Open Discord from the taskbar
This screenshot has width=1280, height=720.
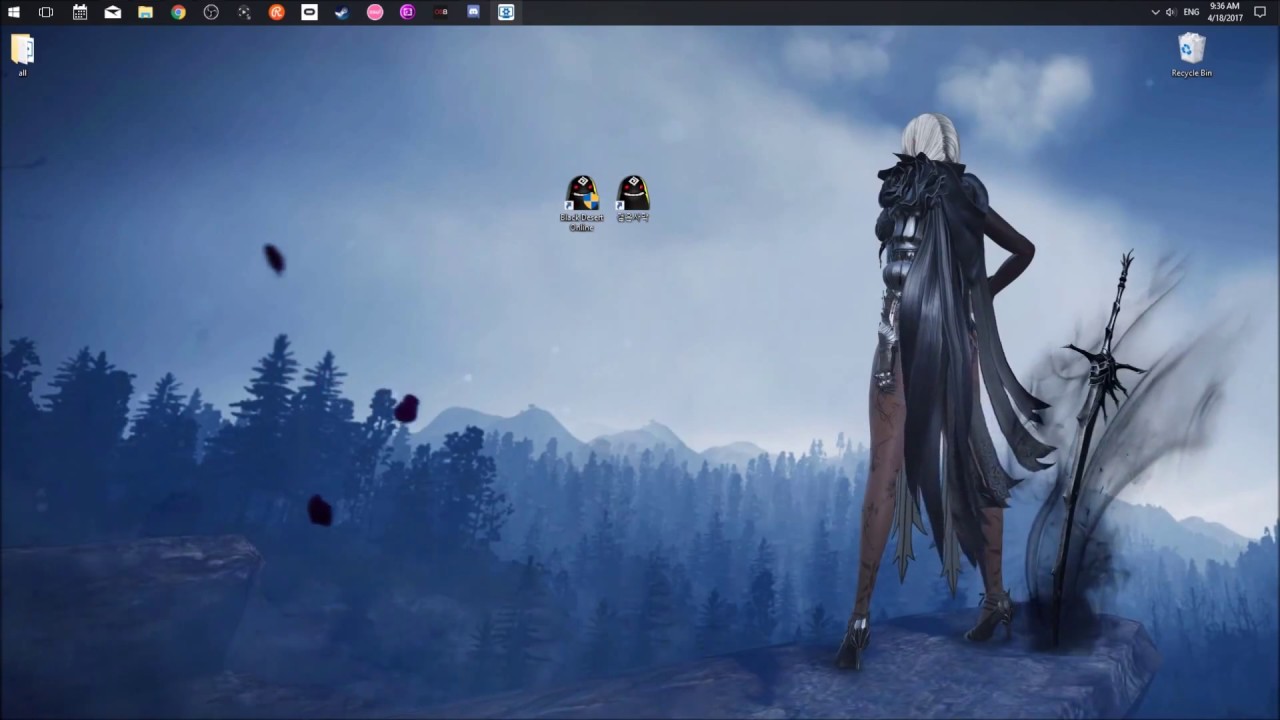pos(474,12)
